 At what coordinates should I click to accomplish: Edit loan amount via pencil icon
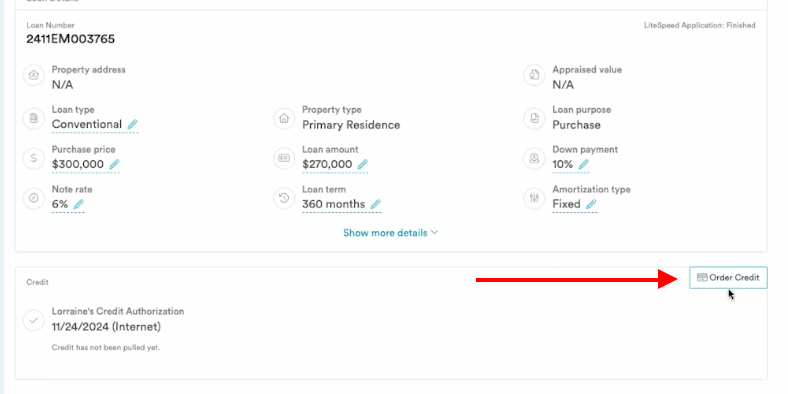pos(362,164)
